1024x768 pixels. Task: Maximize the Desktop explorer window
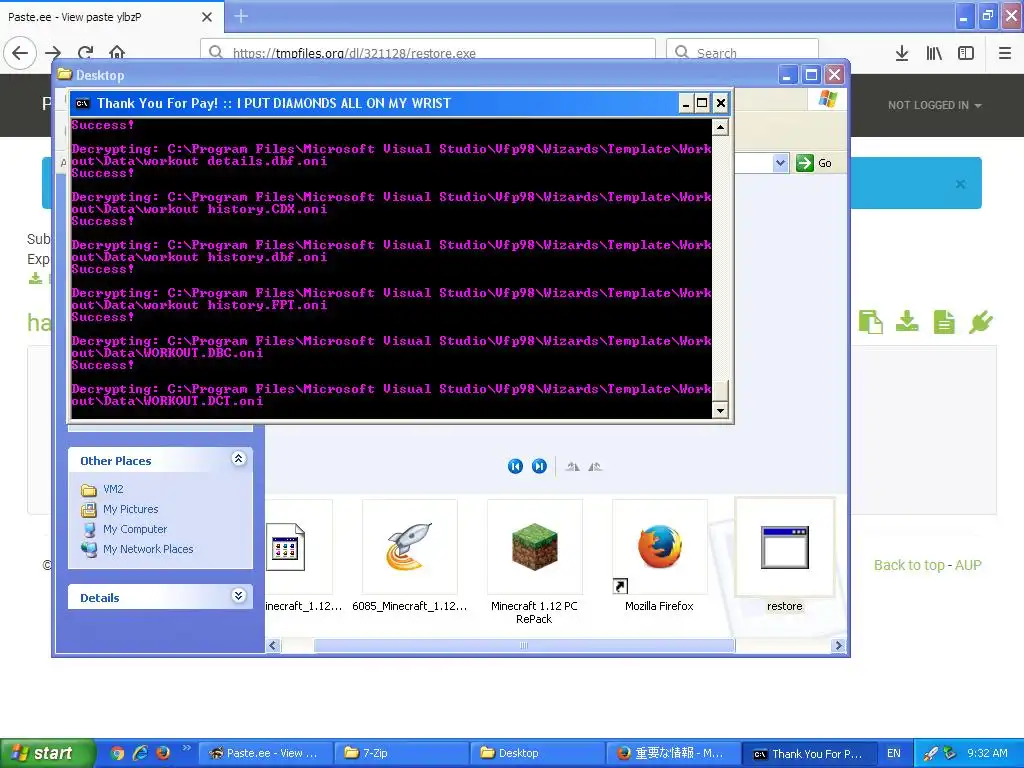[x=811, y=75]
